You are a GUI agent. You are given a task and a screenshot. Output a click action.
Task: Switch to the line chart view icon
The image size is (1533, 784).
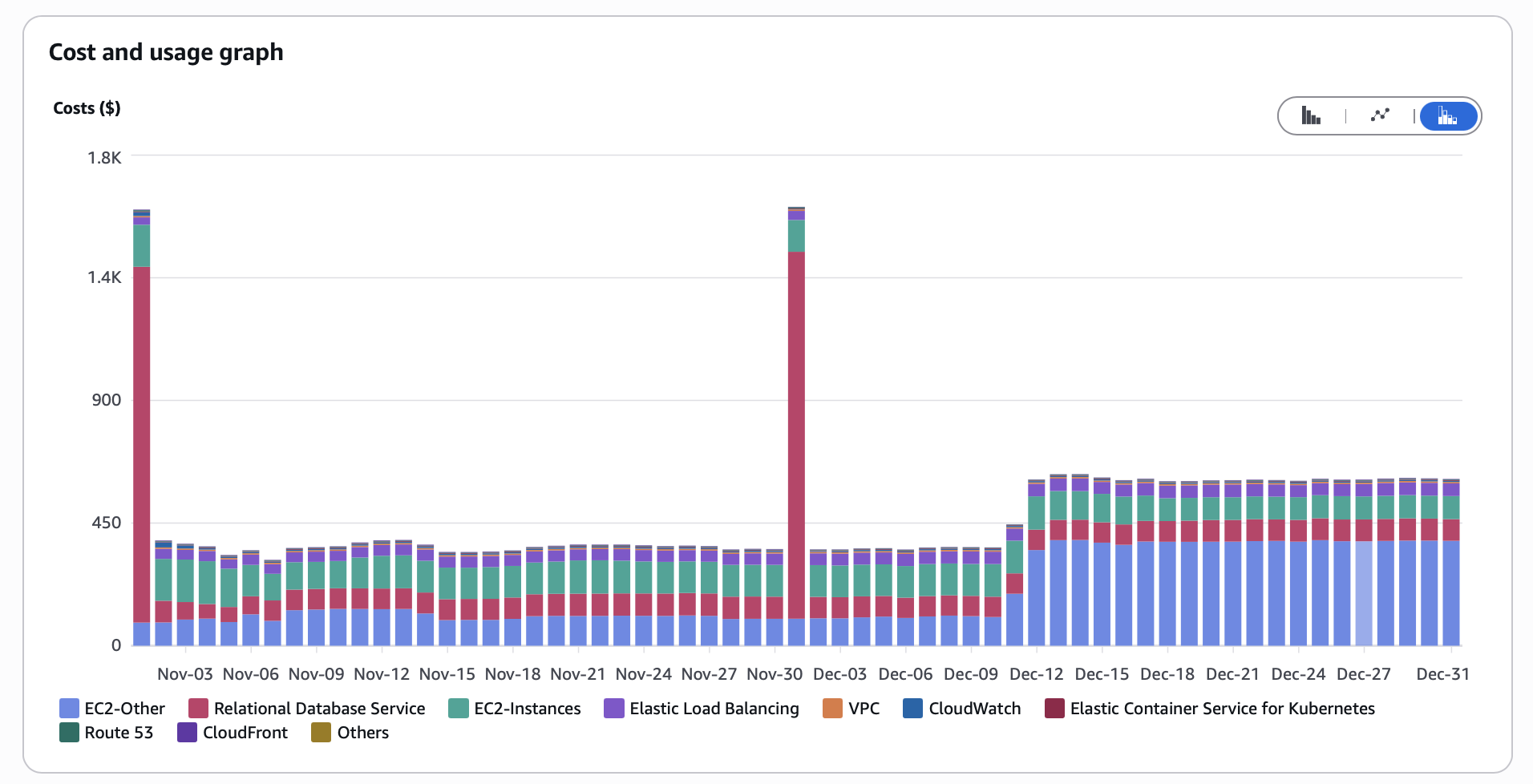(x=1379, y=116)
